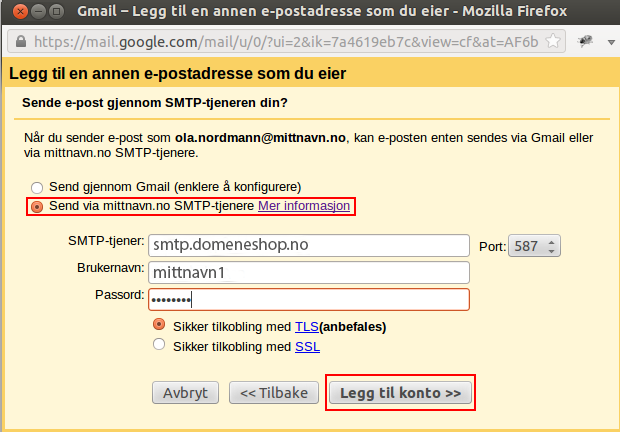Viewport: 620px width, 432px height.
Task: Go back with the '<< Tilbake' button
Action: tap(274, 393)
